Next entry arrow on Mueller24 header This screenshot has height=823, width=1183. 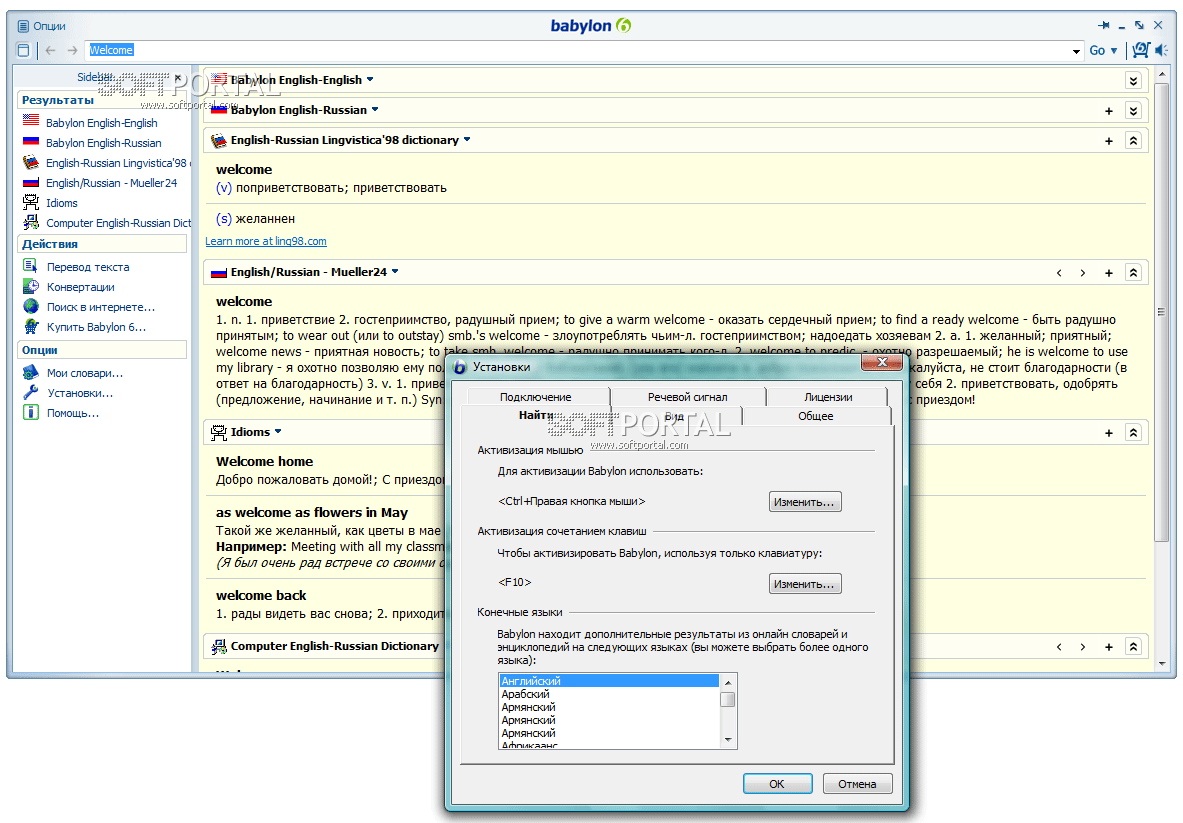pos(1083,273)
